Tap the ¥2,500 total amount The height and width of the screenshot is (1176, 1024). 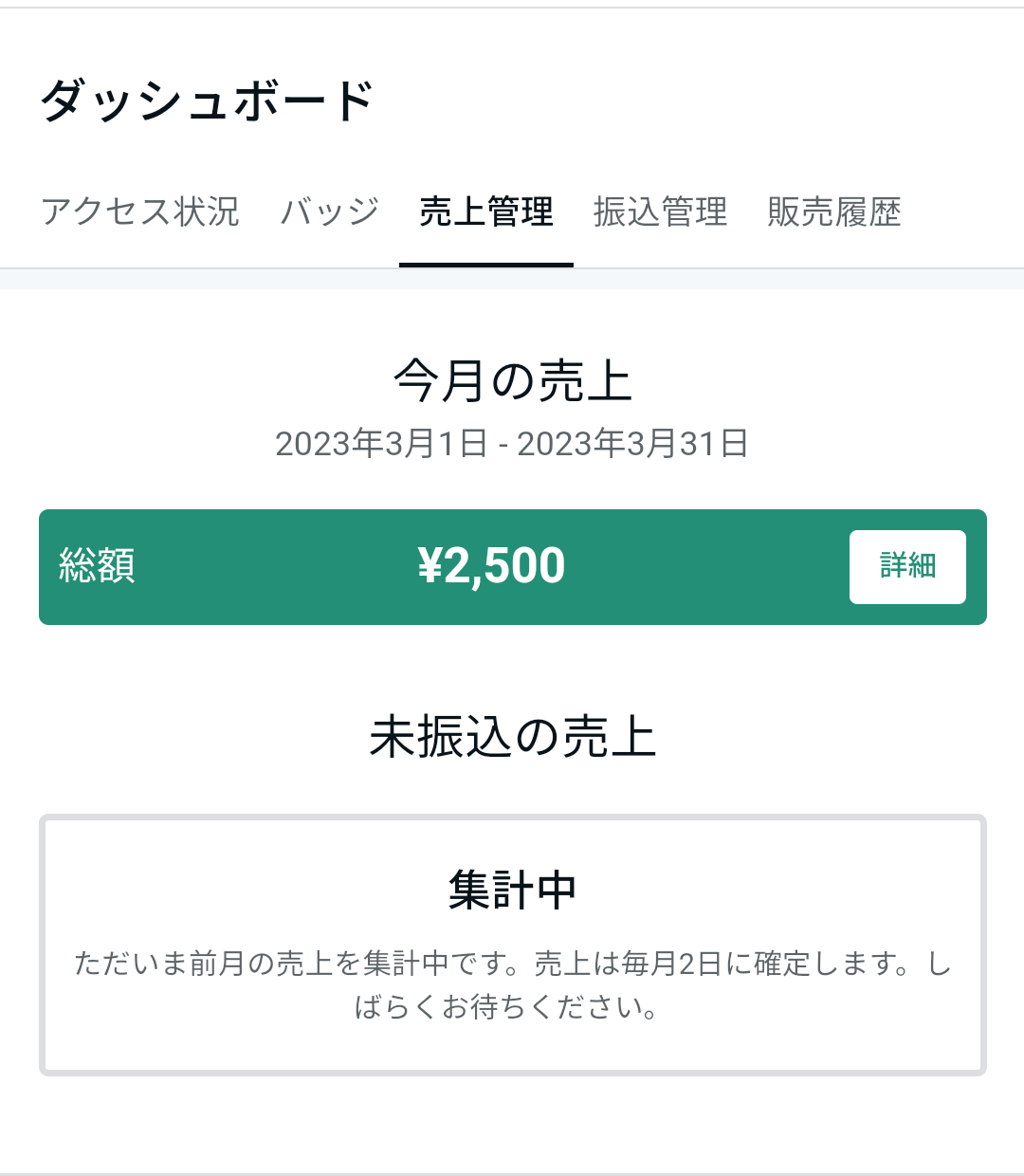pos(491,566)
